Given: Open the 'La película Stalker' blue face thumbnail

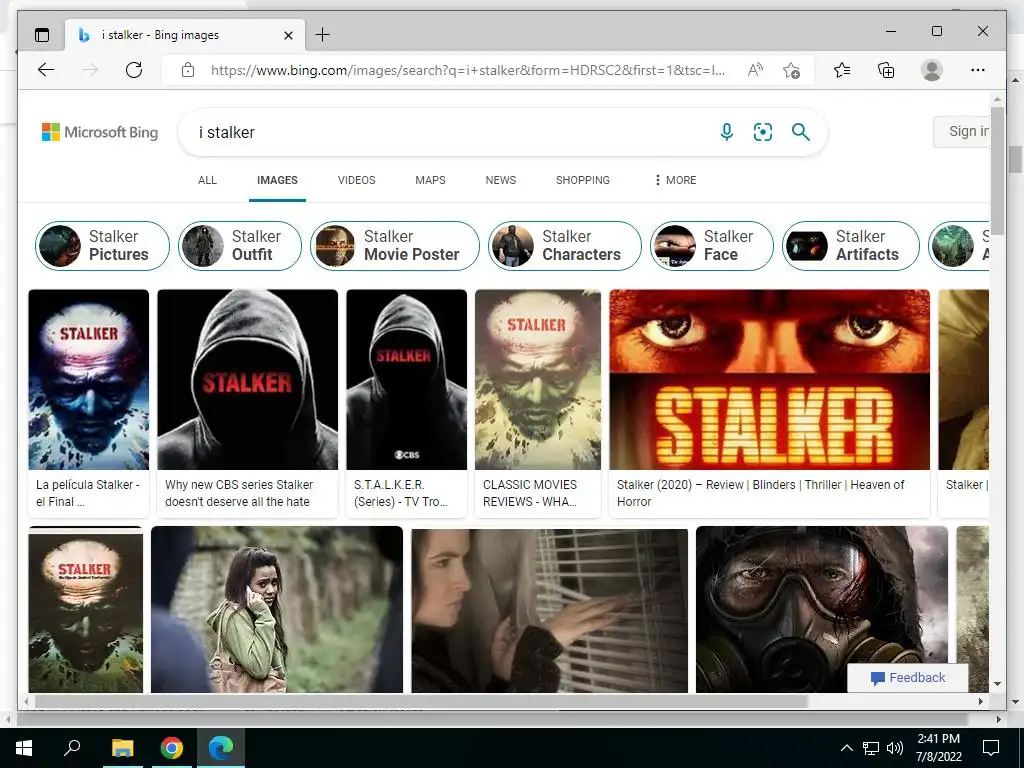Looking at the screenshot, I should click(89, 379).
